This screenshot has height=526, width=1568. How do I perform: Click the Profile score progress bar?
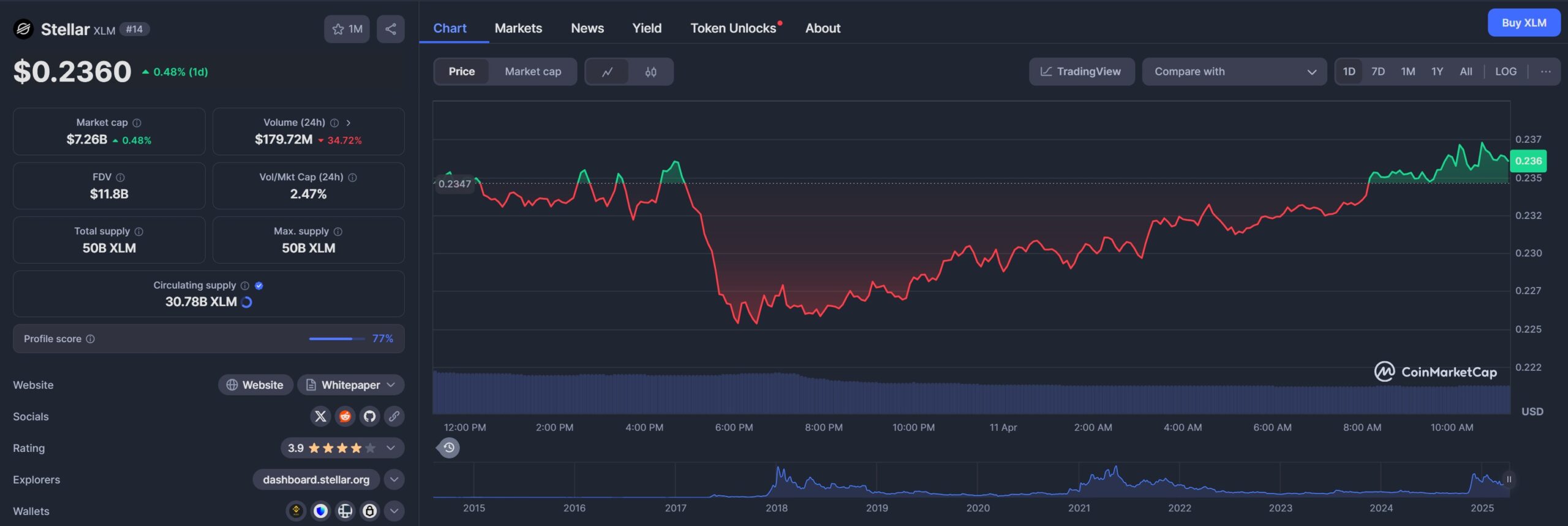point(337,338)
